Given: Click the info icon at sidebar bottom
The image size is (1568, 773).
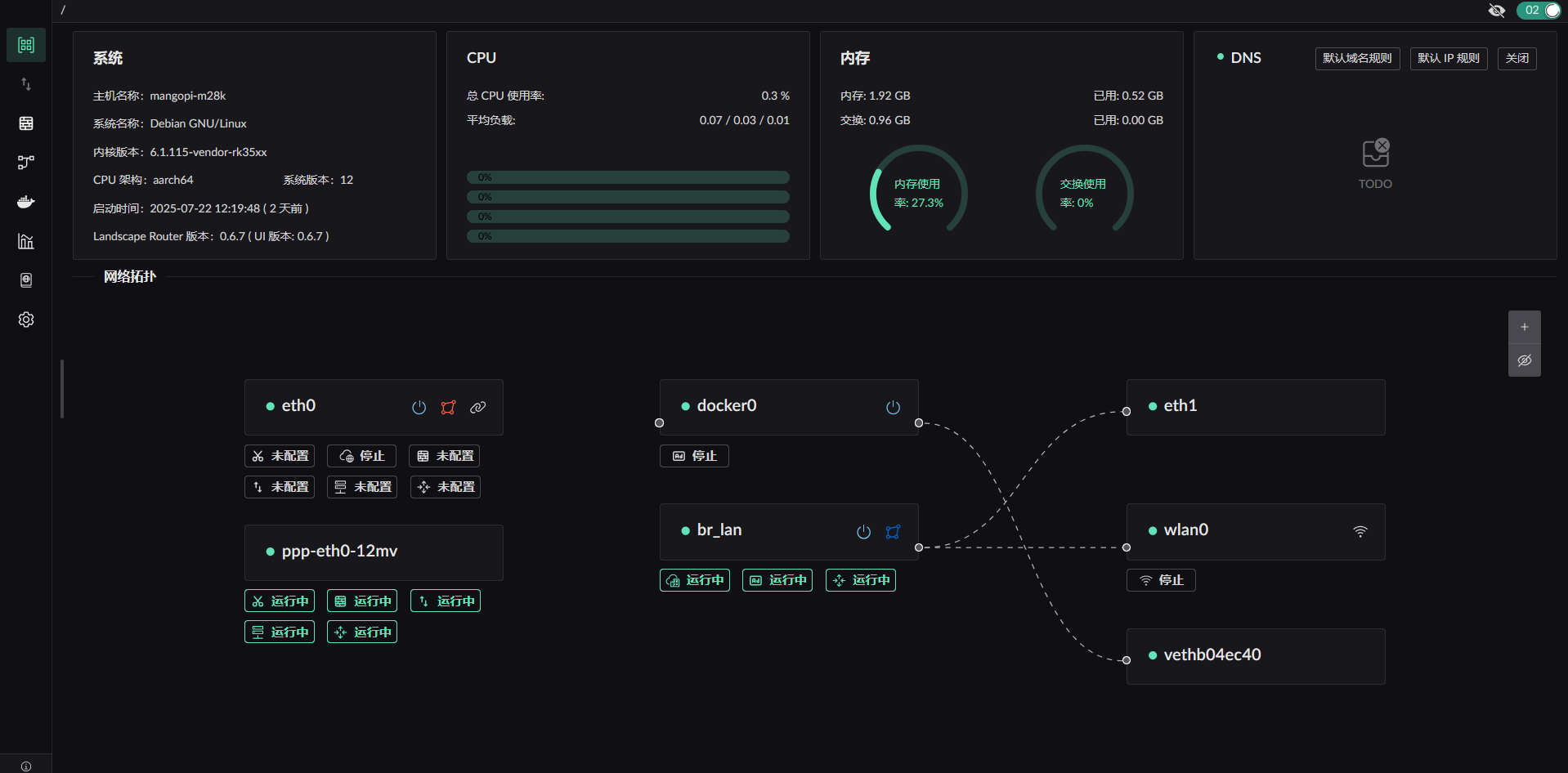Looking at the screenshot, I should tap(26, 766).
